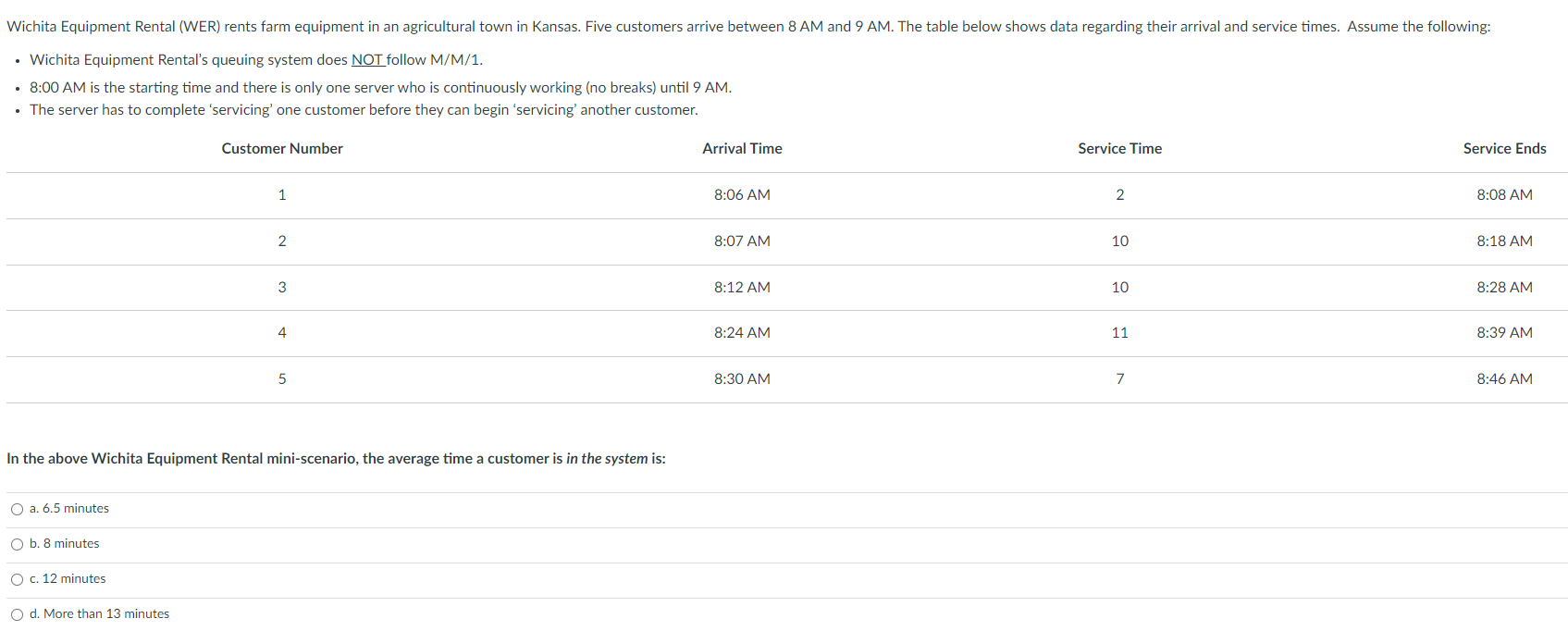Image resolution: width=1568 pixels, height=631 pixels.
Task: Click the 8:12 AM arrival time cell
Action: coord(742,288)
